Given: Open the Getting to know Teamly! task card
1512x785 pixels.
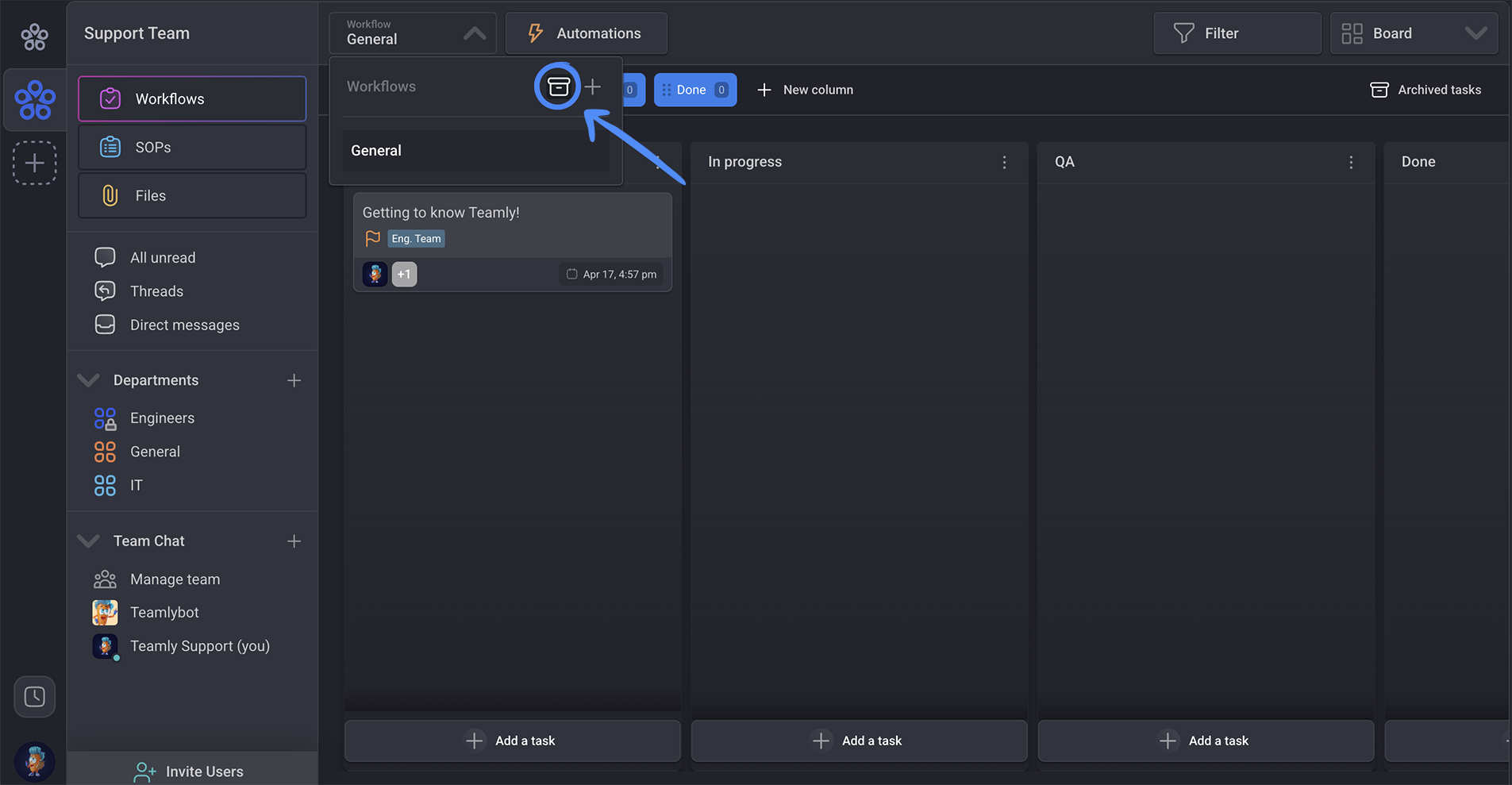Looking at the screenshot, I should coord(513,242).
